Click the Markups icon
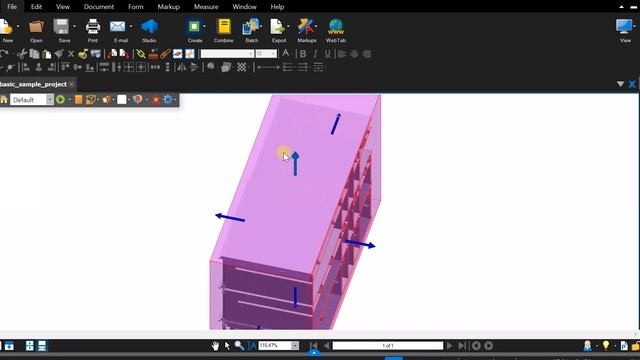Image resolution: width=640 pixels, height=360 pixels. click(x=305, y=27)
